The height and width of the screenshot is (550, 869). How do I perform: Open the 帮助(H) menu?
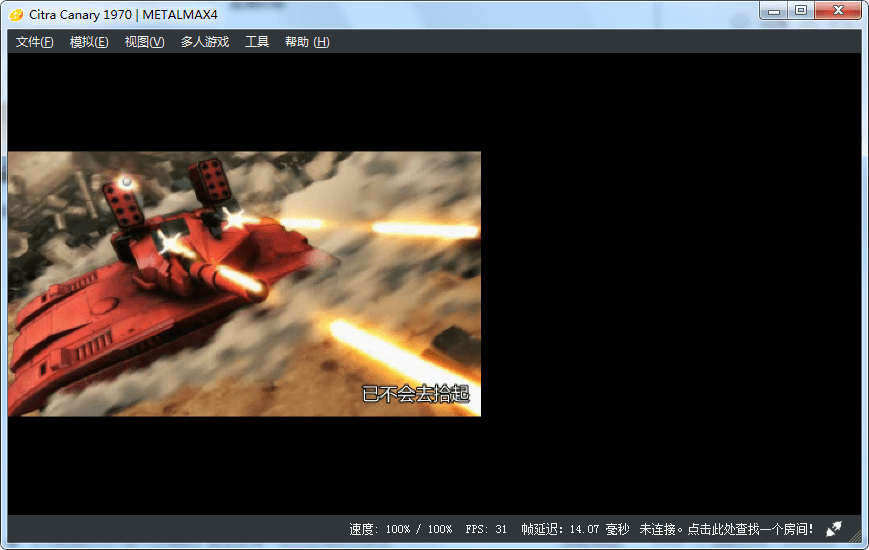point(307,42)
